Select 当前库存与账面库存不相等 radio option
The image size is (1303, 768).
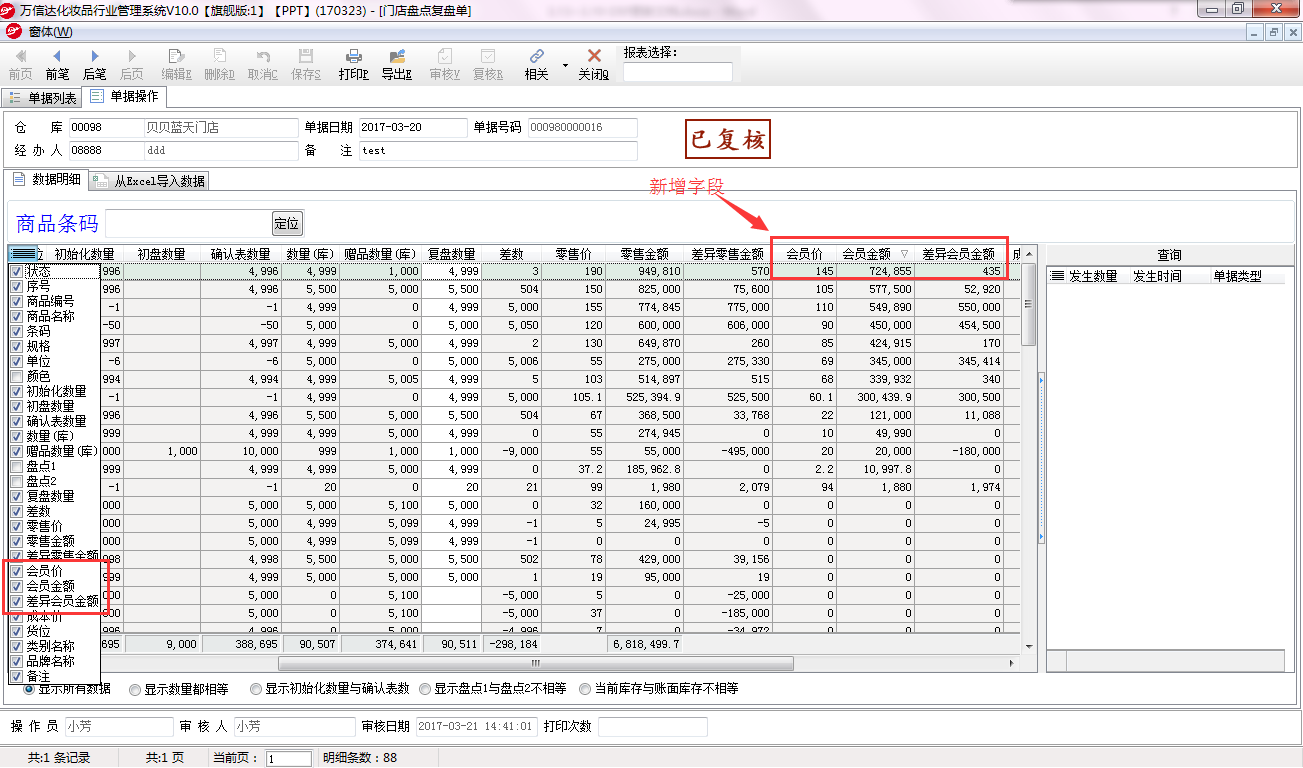coord(584,689)
